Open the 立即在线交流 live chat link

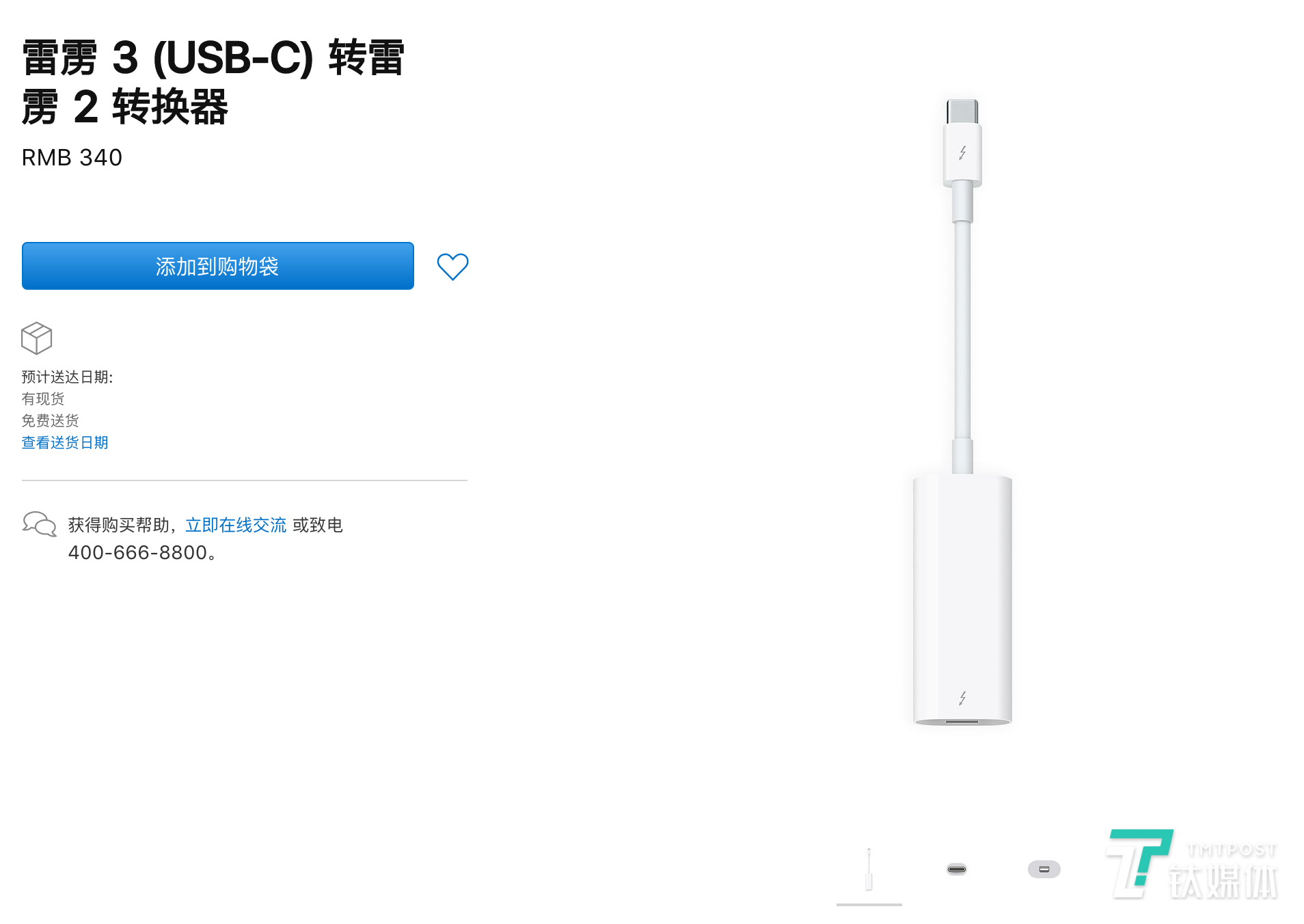click(235, 525)
